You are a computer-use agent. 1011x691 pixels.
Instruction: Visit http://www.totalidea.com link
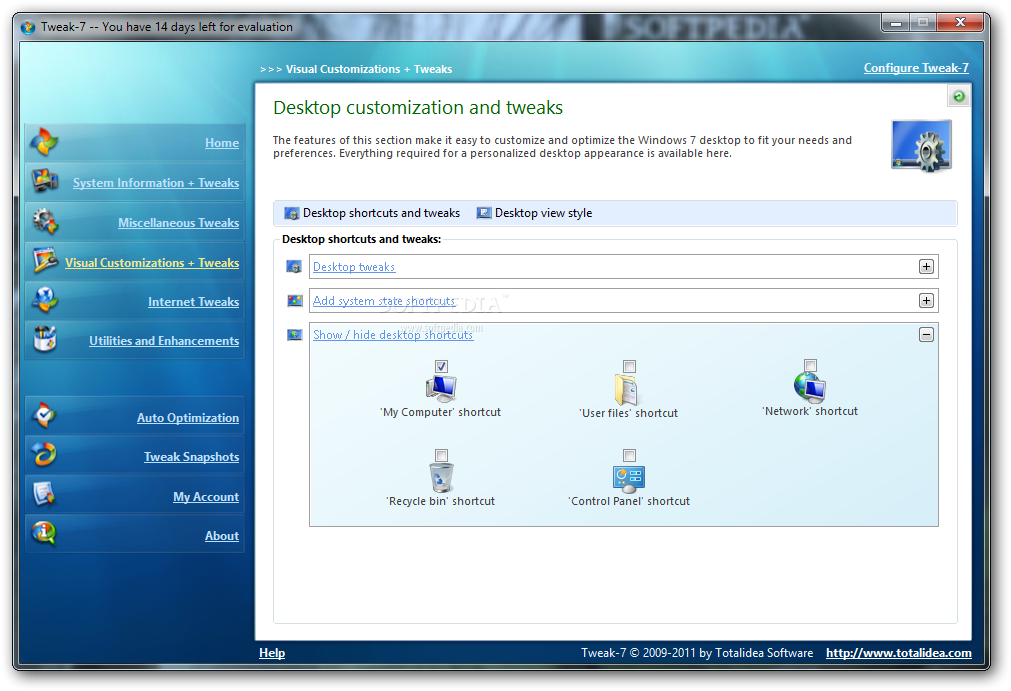(x=899, y=653)
